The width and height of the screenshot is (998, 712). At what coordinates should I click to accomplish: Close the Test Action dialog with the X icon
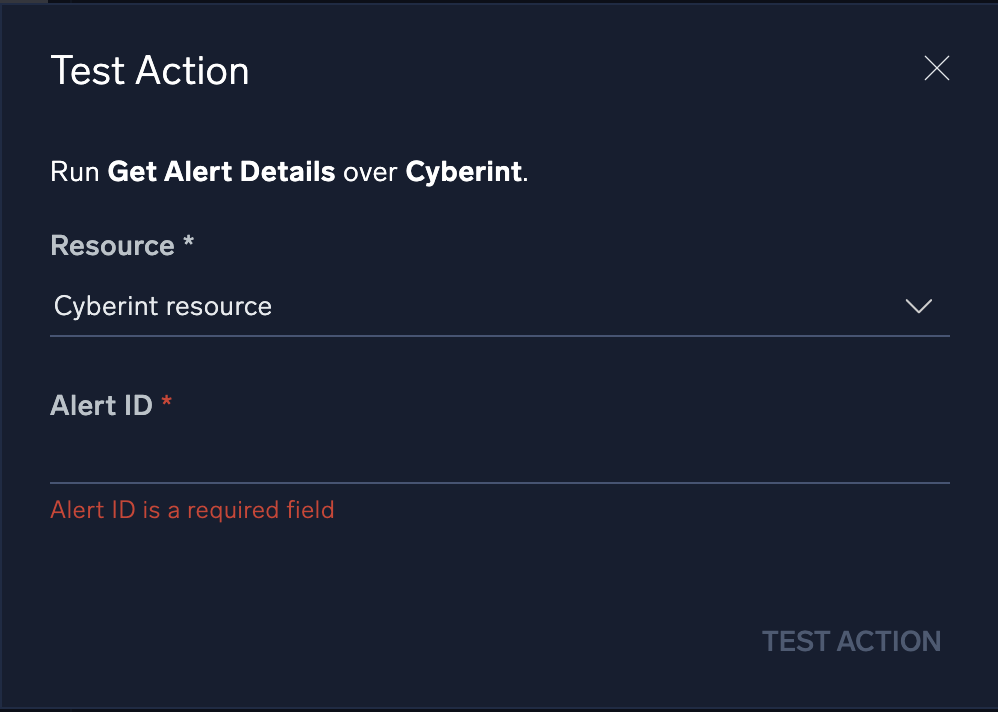[936, 68]
